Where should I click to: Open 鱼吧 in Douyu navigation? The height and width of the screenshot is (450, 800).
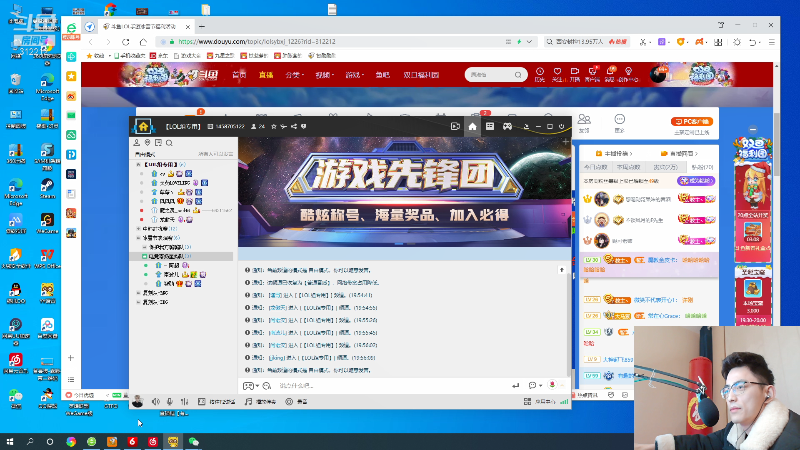click(x=383, y=75)
